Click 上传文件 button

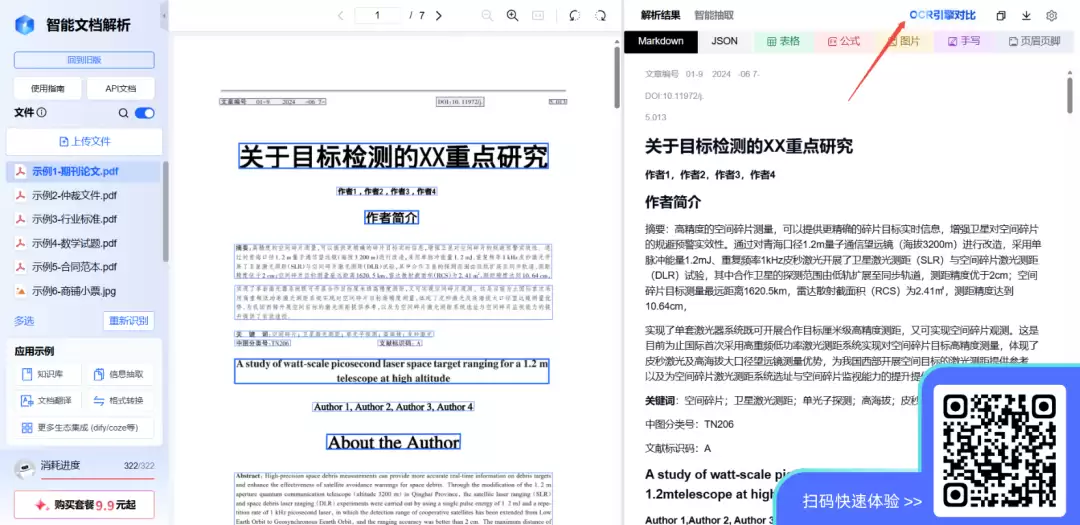coord(84,141)
